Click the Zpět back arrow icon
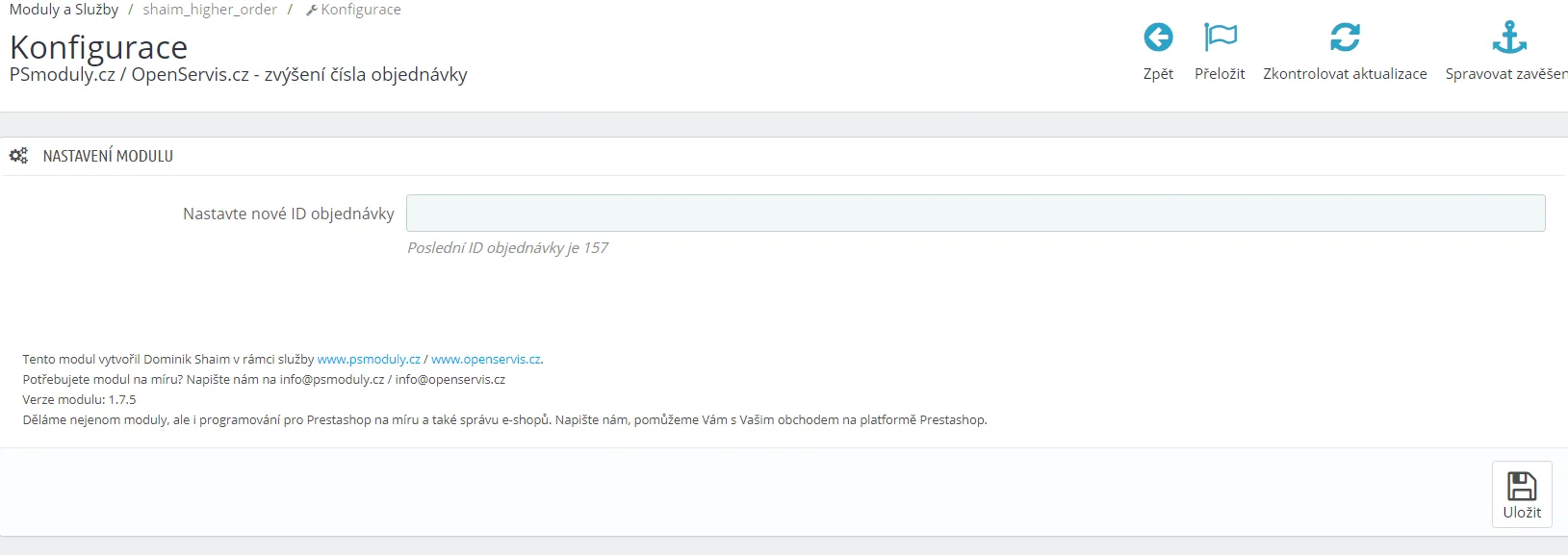The height and width of the screenshot is (555, 1568). 1158,38
